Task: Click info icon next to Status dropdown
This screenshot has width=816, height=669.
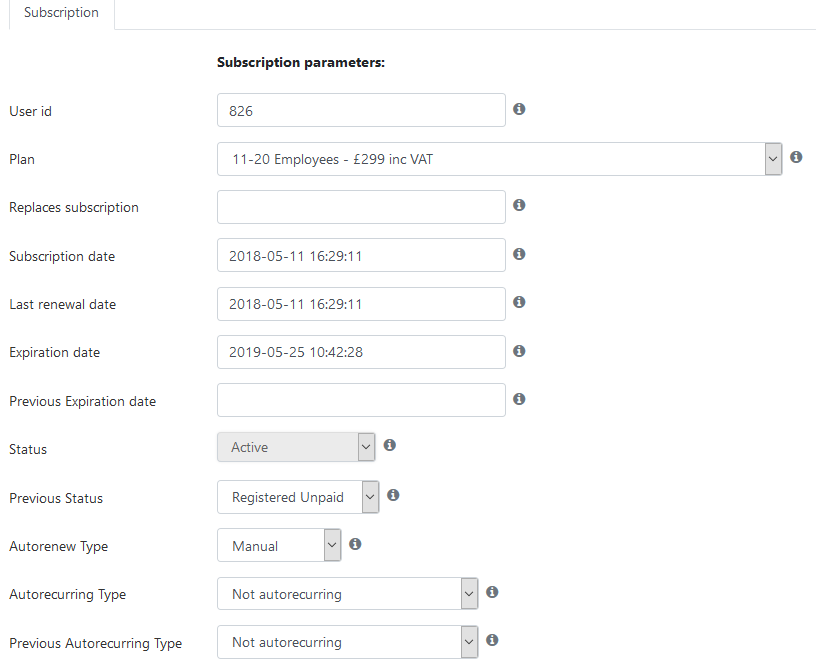Action: (389, 445)
